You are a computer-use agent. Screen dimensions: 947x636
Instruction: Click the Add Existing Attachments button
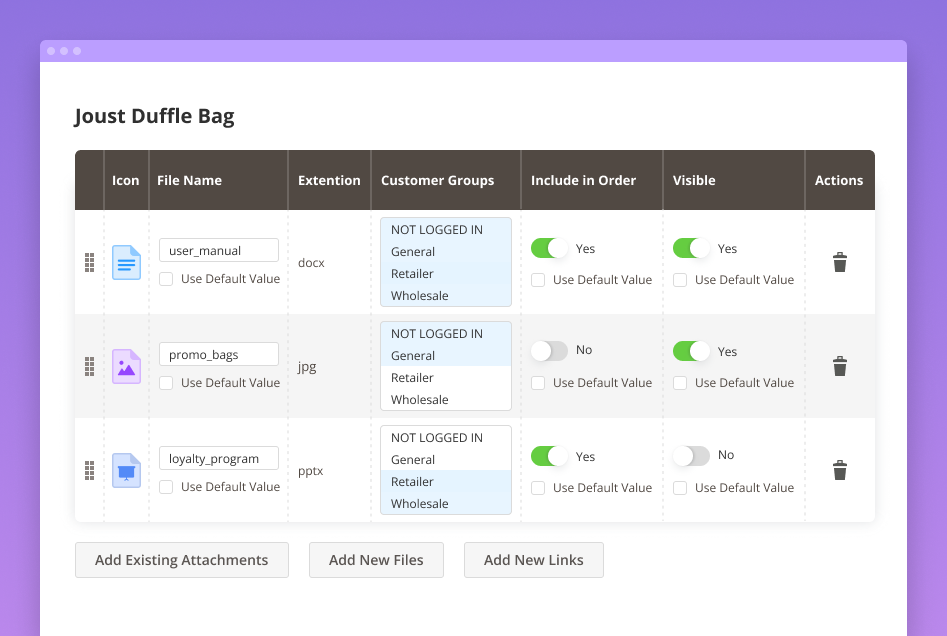[181, 560]
